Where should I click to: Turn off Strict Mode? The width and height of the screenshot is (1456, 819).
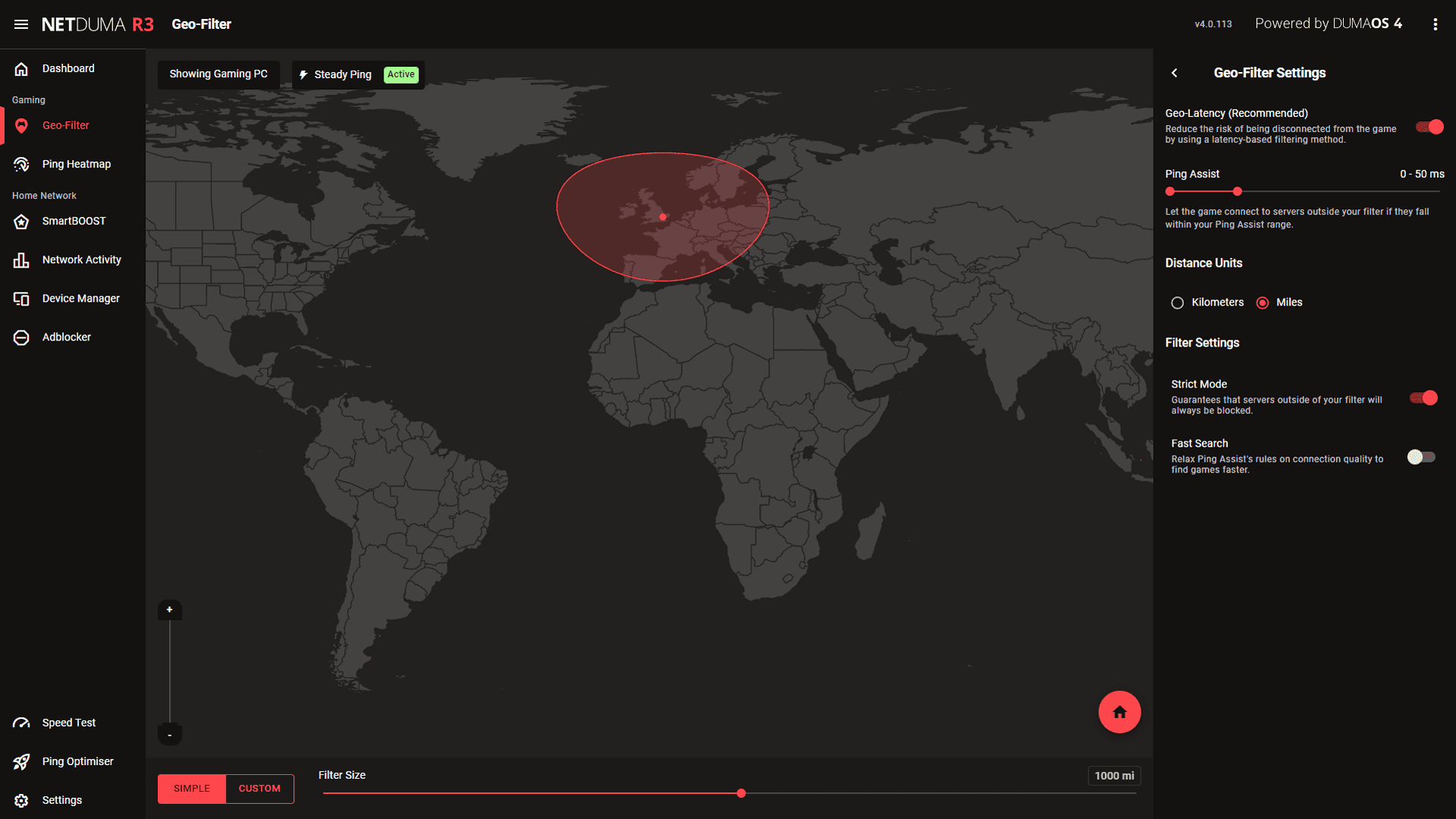[x=1425, y=397]
